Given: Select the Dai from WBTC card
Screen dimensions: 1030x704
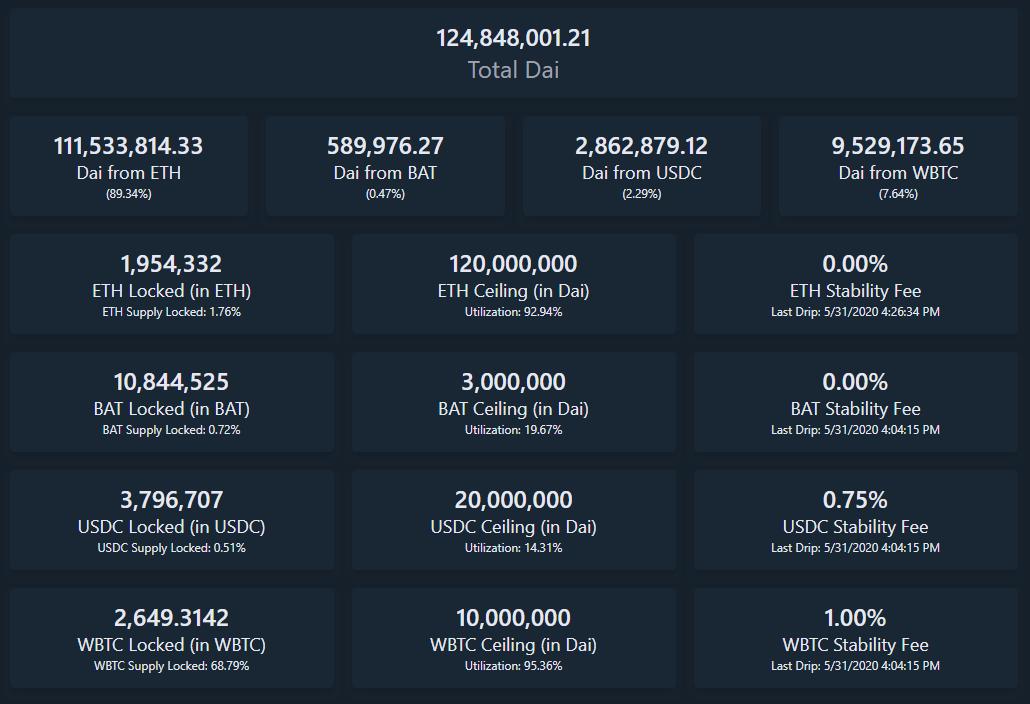Looking at the screenshot, I should pyautogui.click(x=898, y=166).
